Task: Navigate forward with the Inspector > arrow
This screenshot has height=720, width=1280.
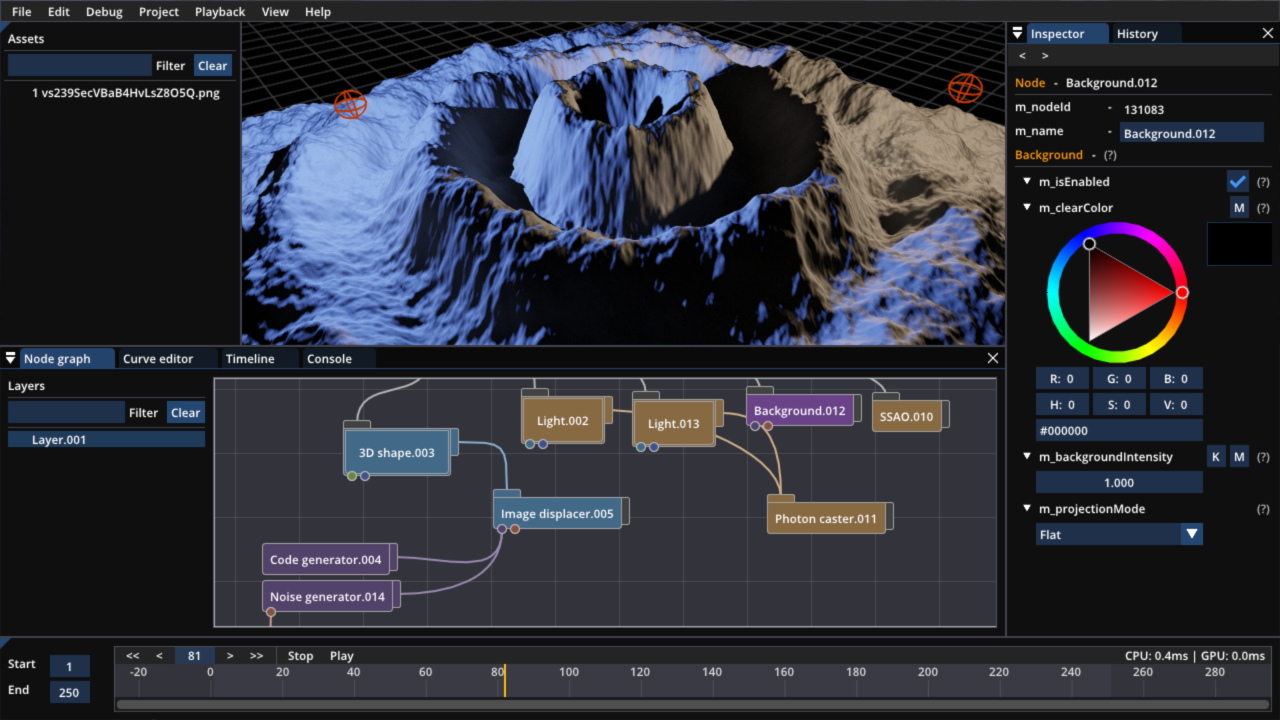Action: tap(1045, 56)
